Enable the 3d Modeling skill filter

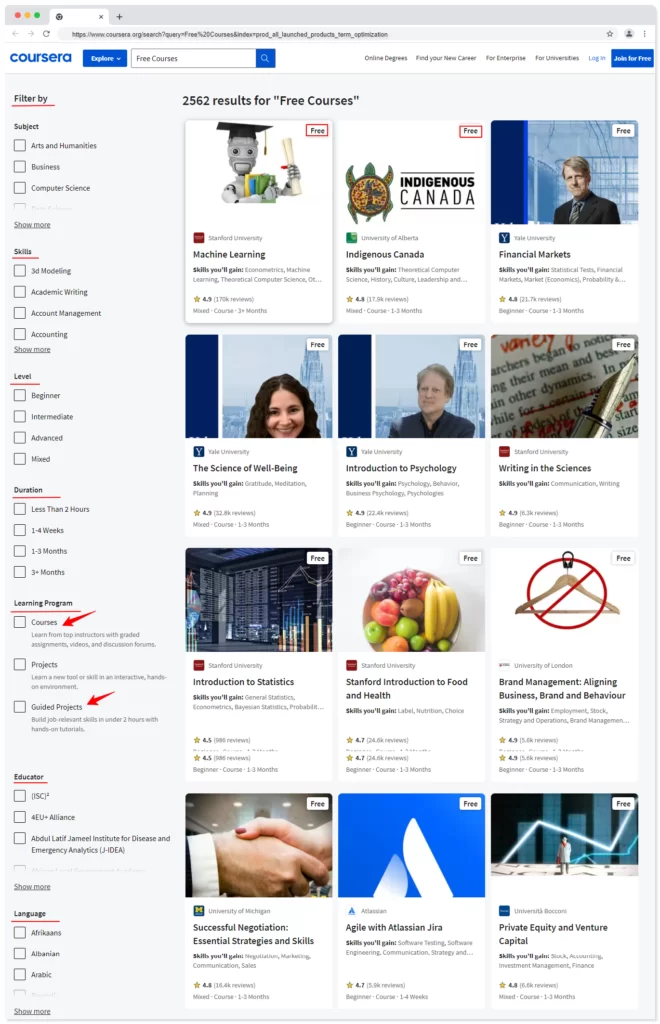point(20,270)
